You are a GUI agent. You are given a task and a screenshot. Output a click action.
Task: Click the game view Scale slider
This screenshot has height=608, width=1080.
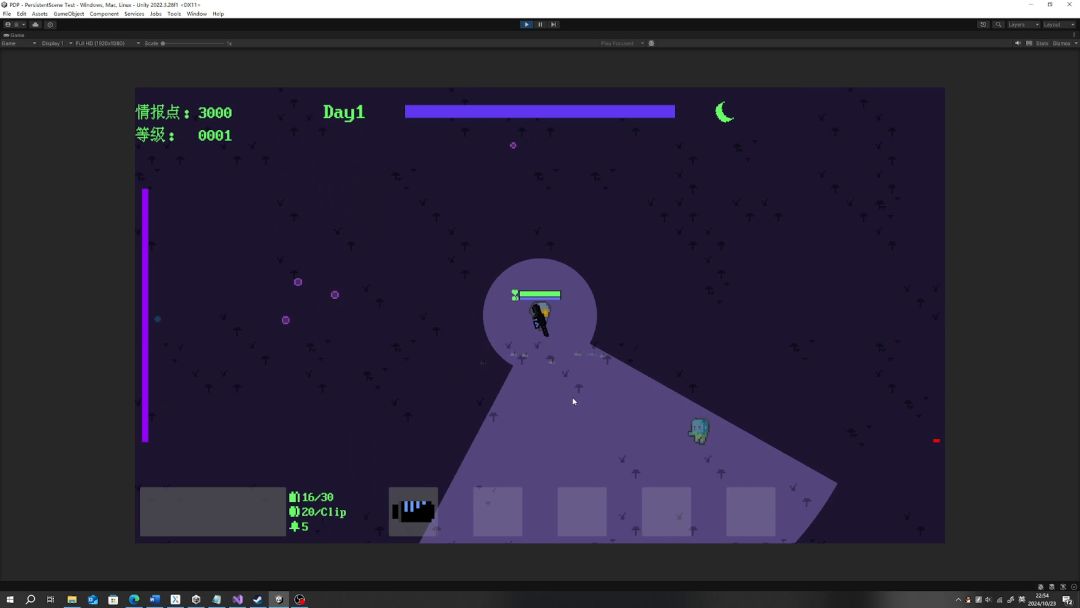click(194, 43)
